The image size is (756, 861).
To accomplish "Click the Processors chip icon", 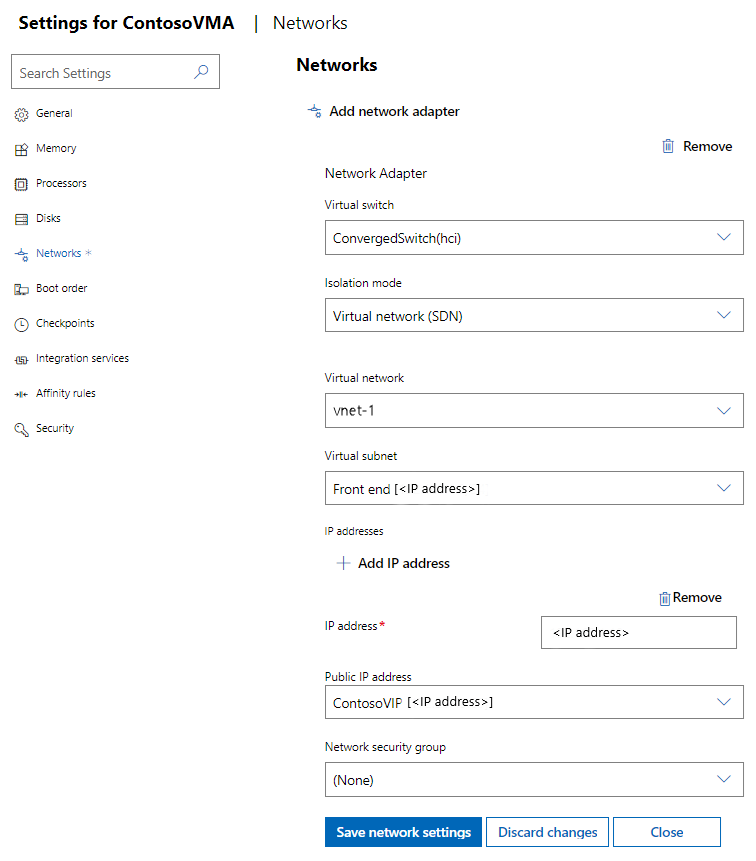I will point(21,185).
